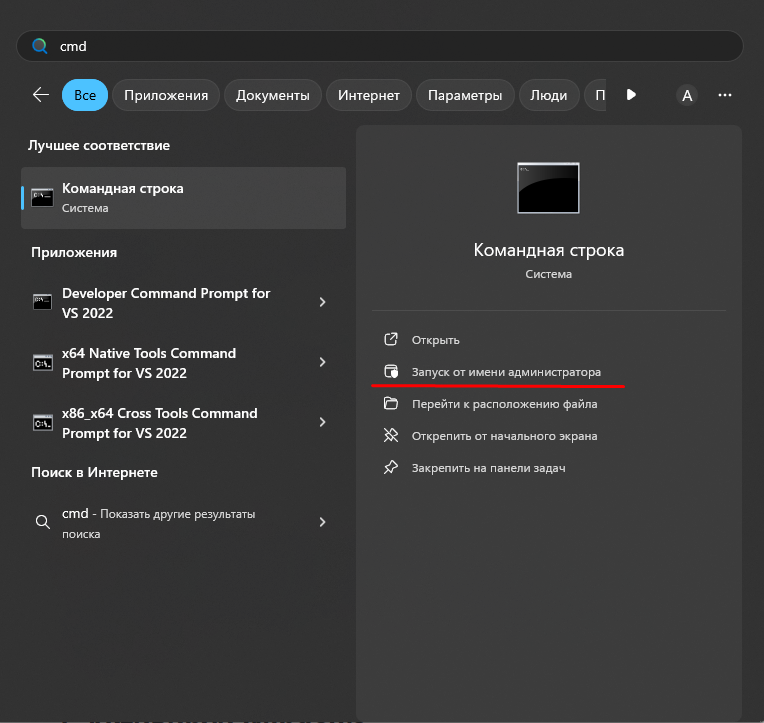Click the cmd web search result

[183, 523]
